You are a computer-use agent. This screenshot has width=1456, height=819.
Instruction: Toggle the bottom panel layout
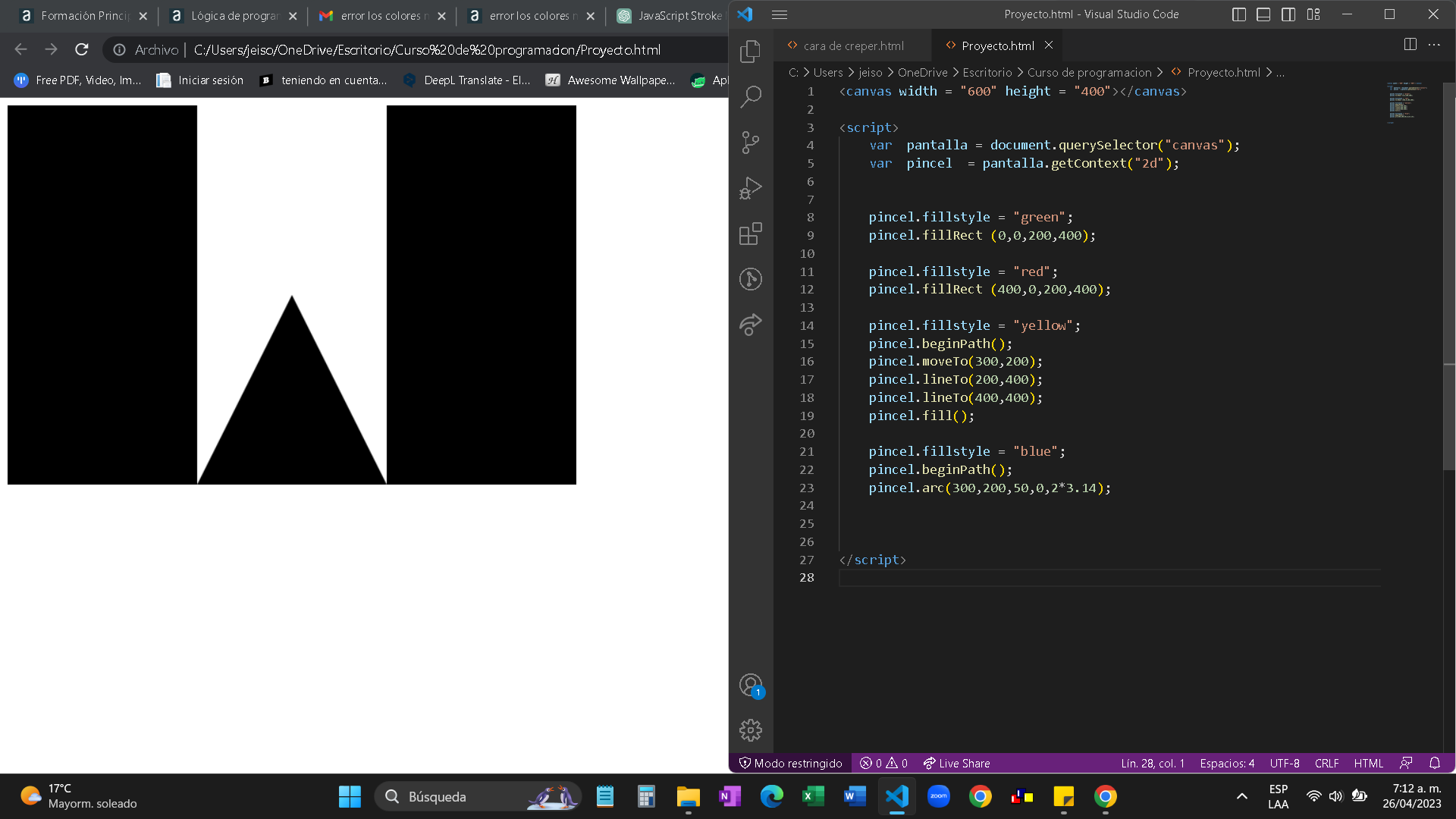1263,14
